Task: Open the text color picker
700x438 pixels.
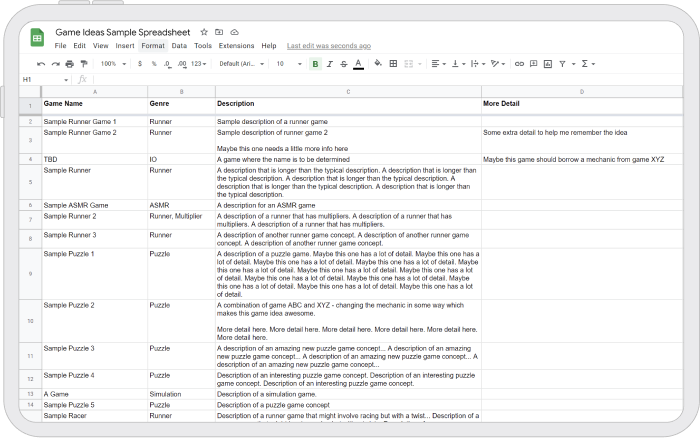Action: point(358,63)
